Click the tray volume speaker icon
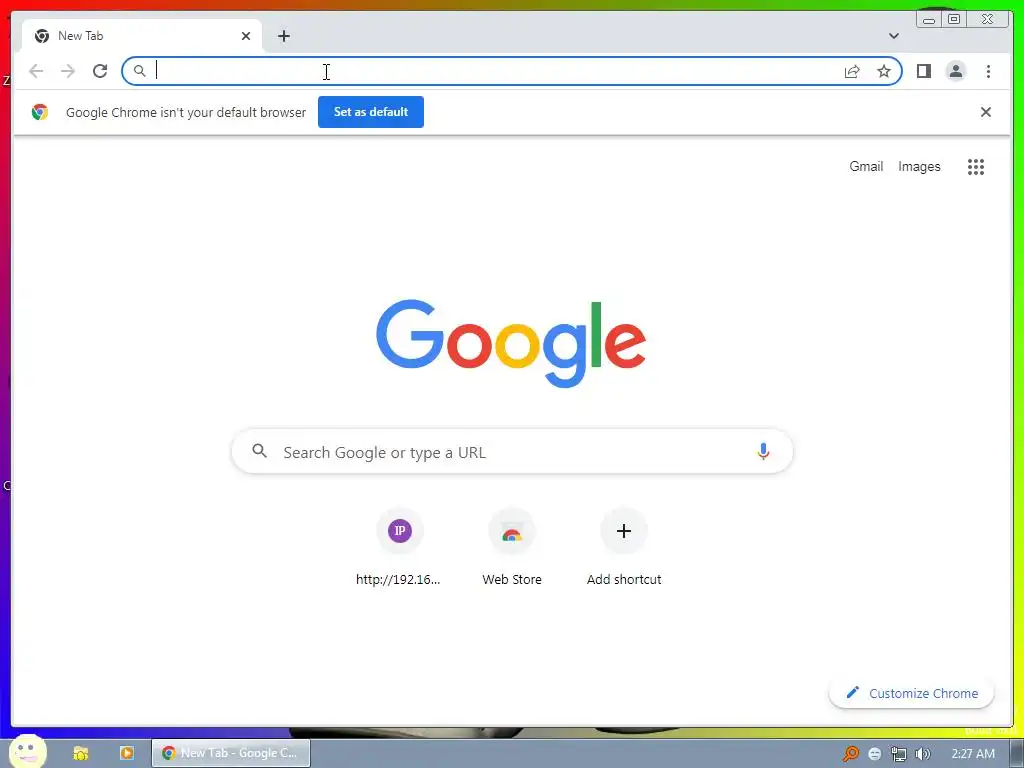The height and width of the screenshot is (768, 1024). (x=923, y=754)
